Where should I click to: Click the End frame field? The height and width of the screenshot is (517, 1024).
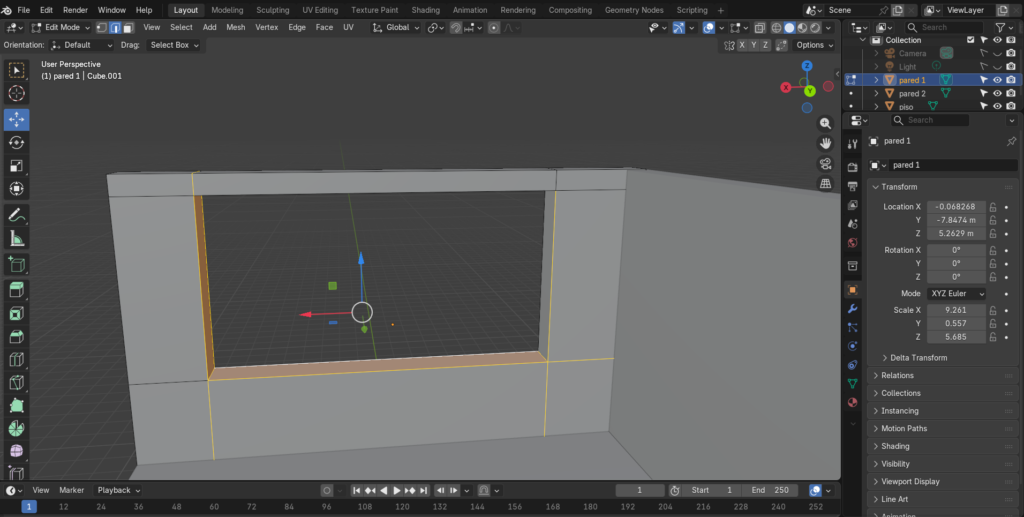tap(770, 490)
